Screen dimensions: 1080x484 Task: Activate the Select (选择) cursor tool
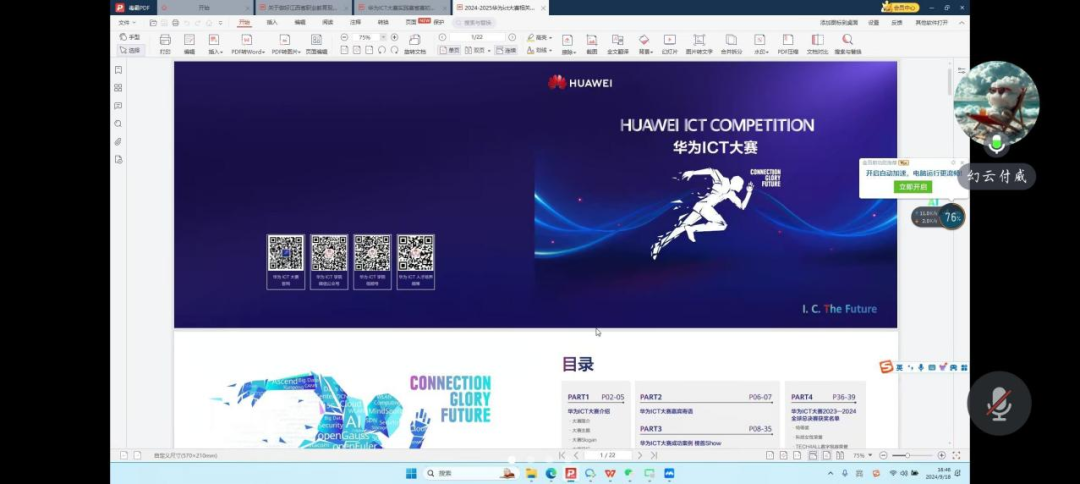129,50
